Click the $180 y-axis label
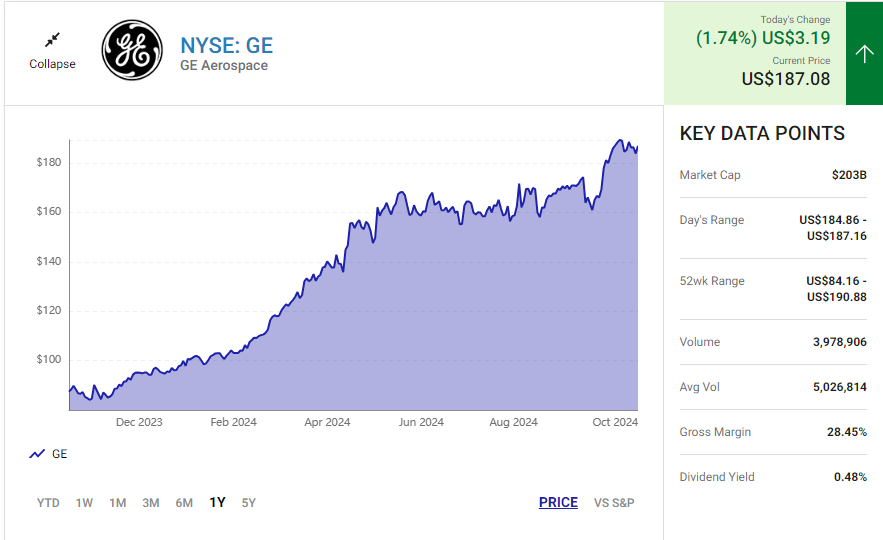Image resolution: width=883 pixels, height=540 pixels. [x=49, y=163]
